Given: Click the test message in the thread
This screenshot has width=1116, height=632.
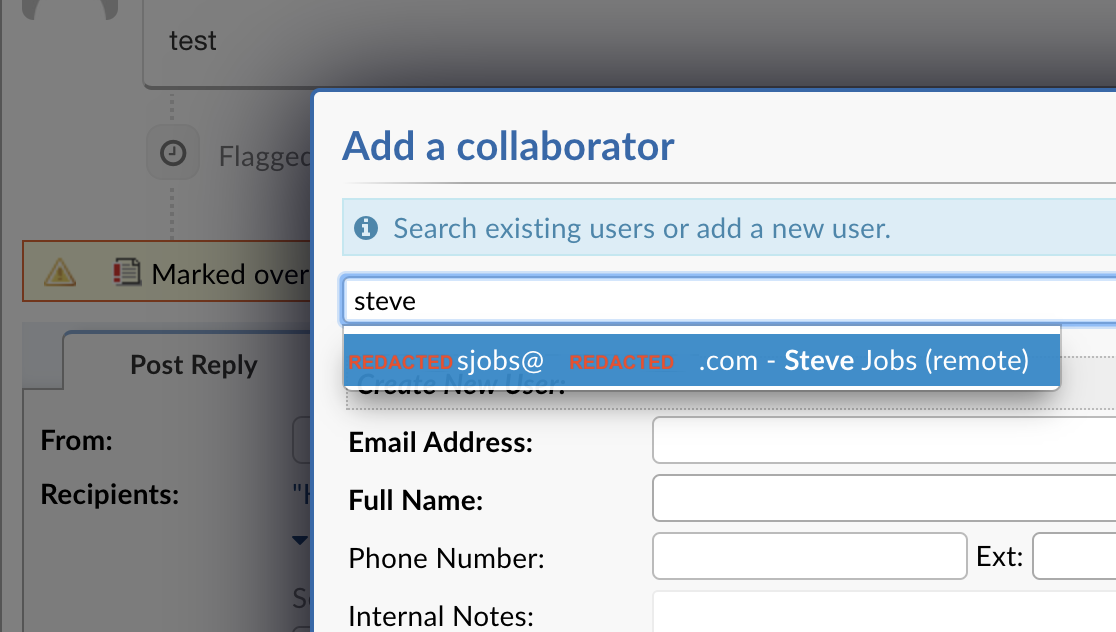Looking at the screenshot, I should coord(193,41).
